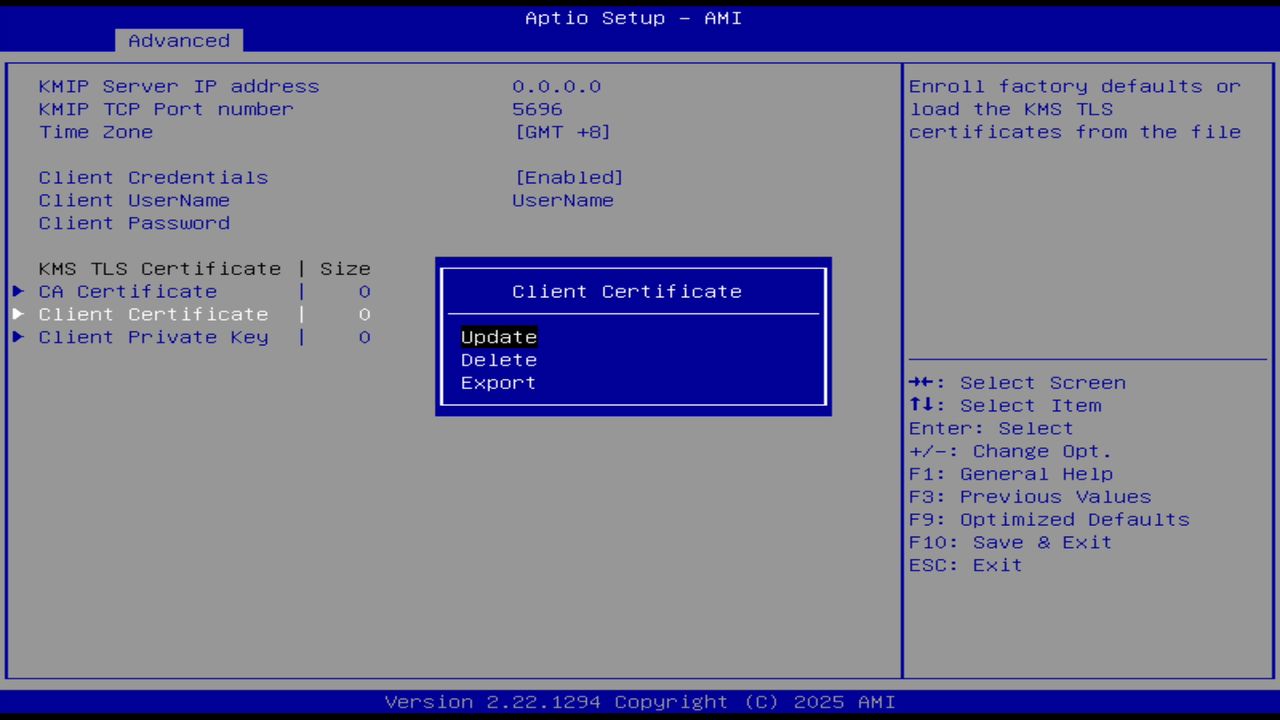
Task: Click the F1: General Help hint
Action: click(x=1011, y=474)
